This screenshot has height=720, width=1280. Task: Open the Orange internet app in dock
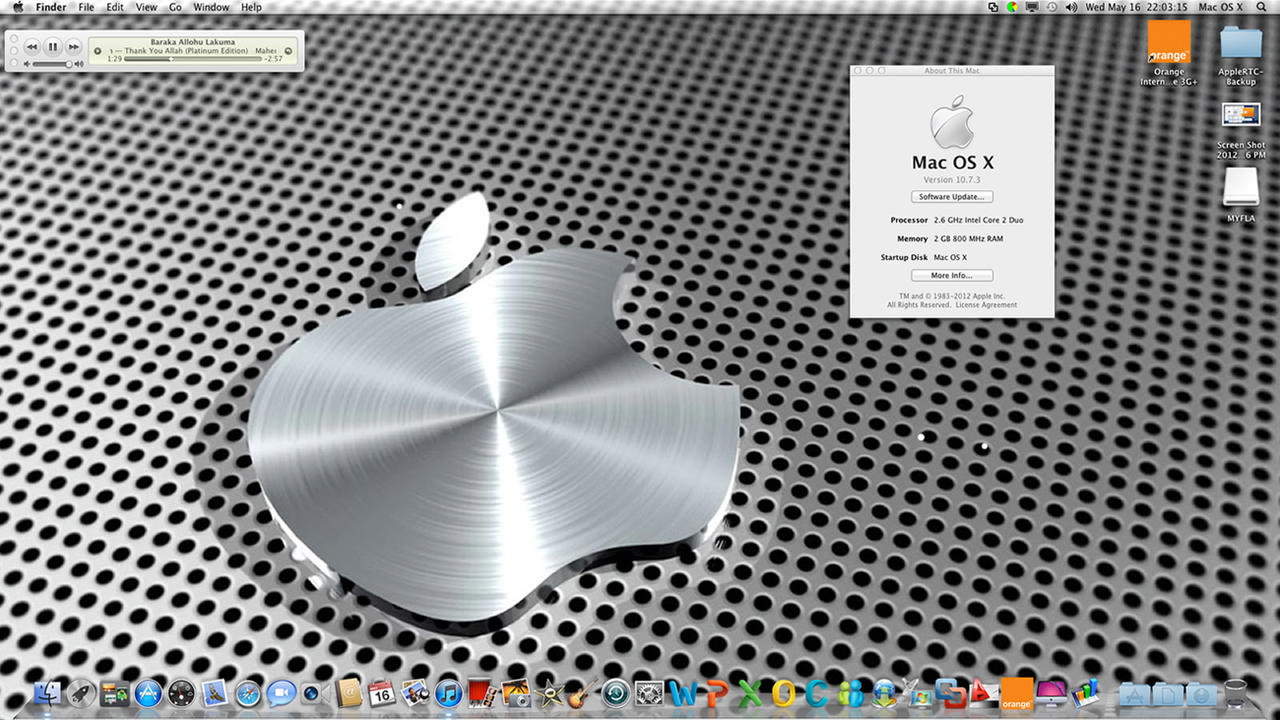click(x=1017, y=692)
